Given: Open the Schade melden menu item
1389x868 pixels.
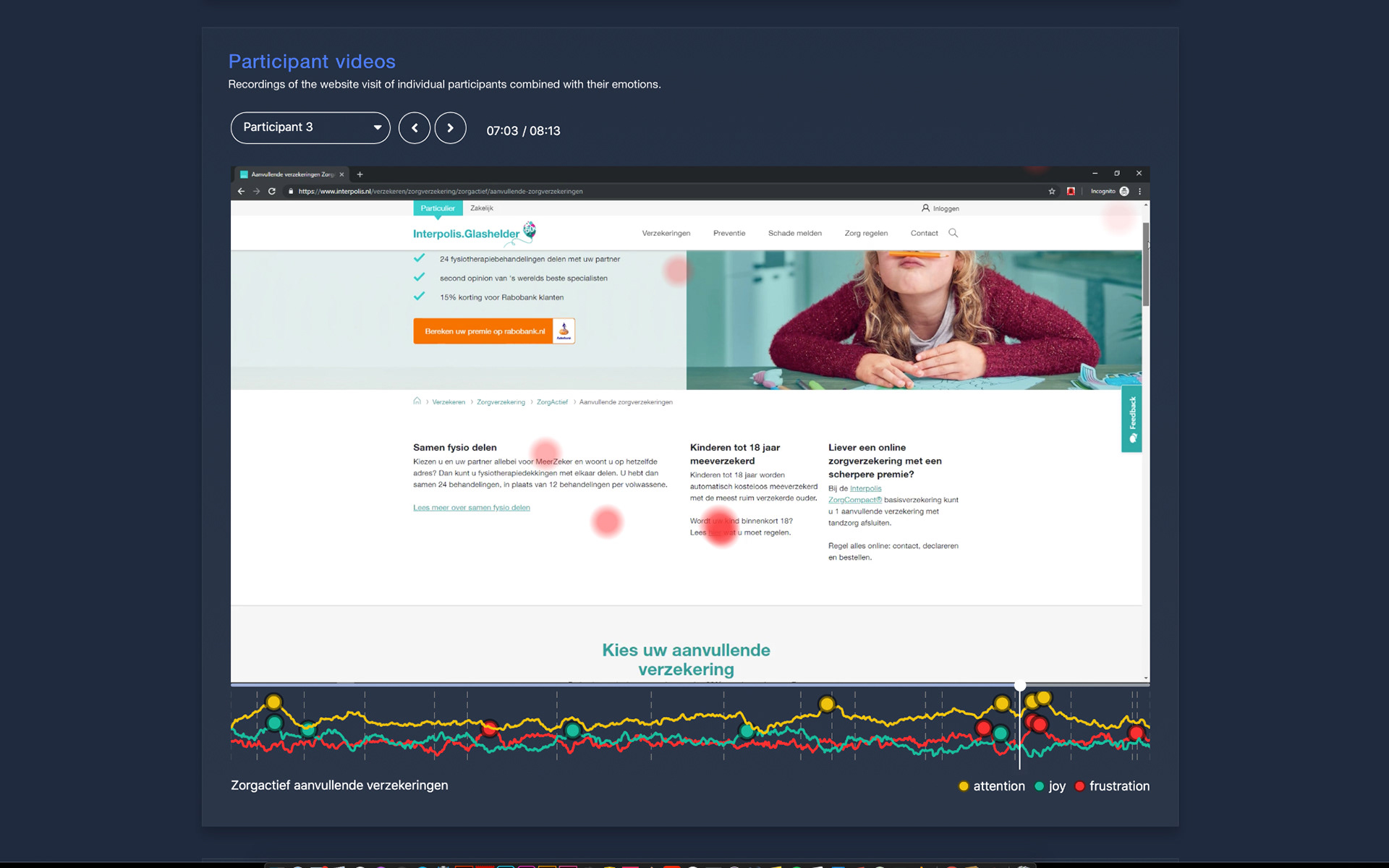Looking at the screenshot, I should pyautogui.click(x=794, y=233).
